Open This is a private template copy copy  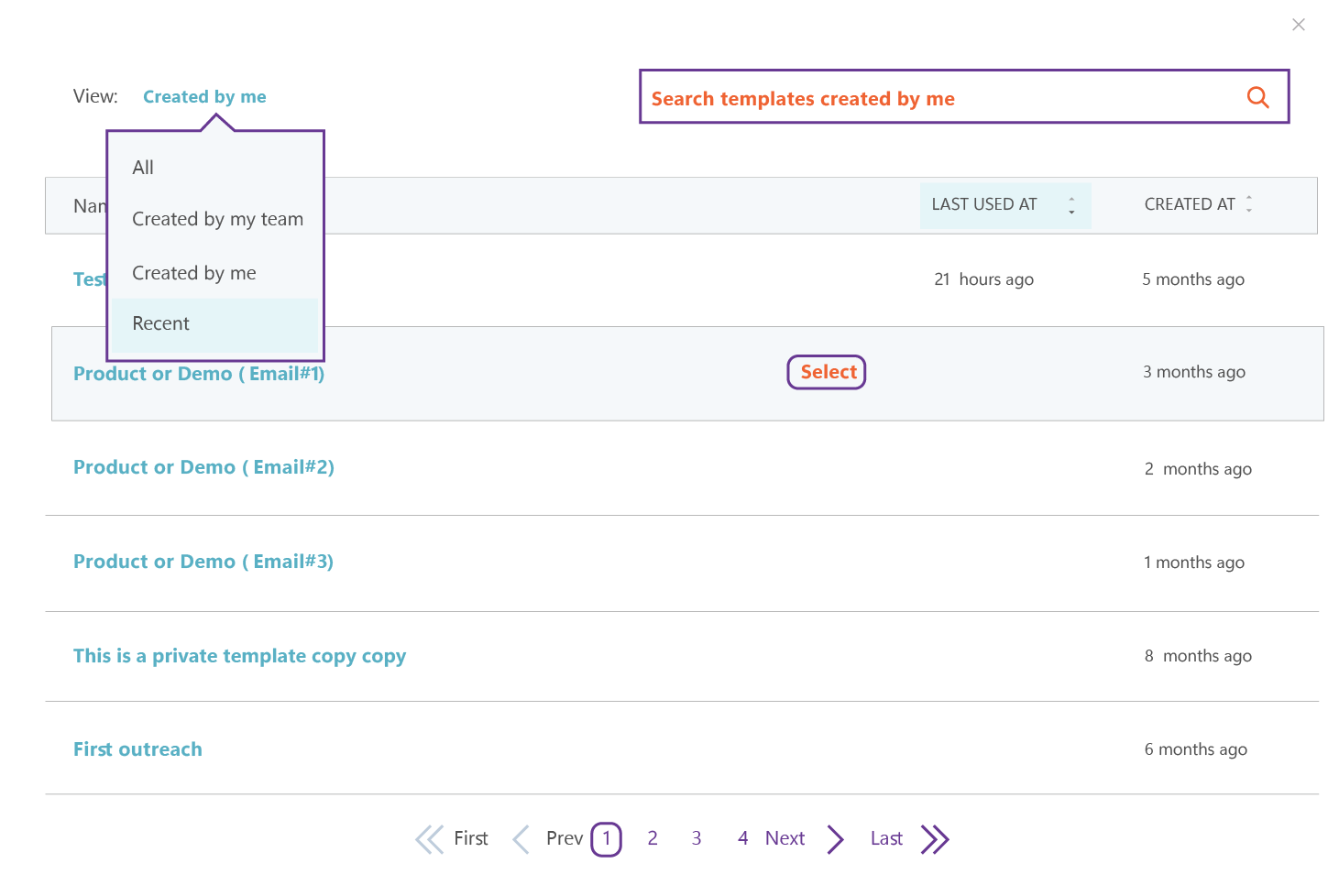click(x=239, y=656)
